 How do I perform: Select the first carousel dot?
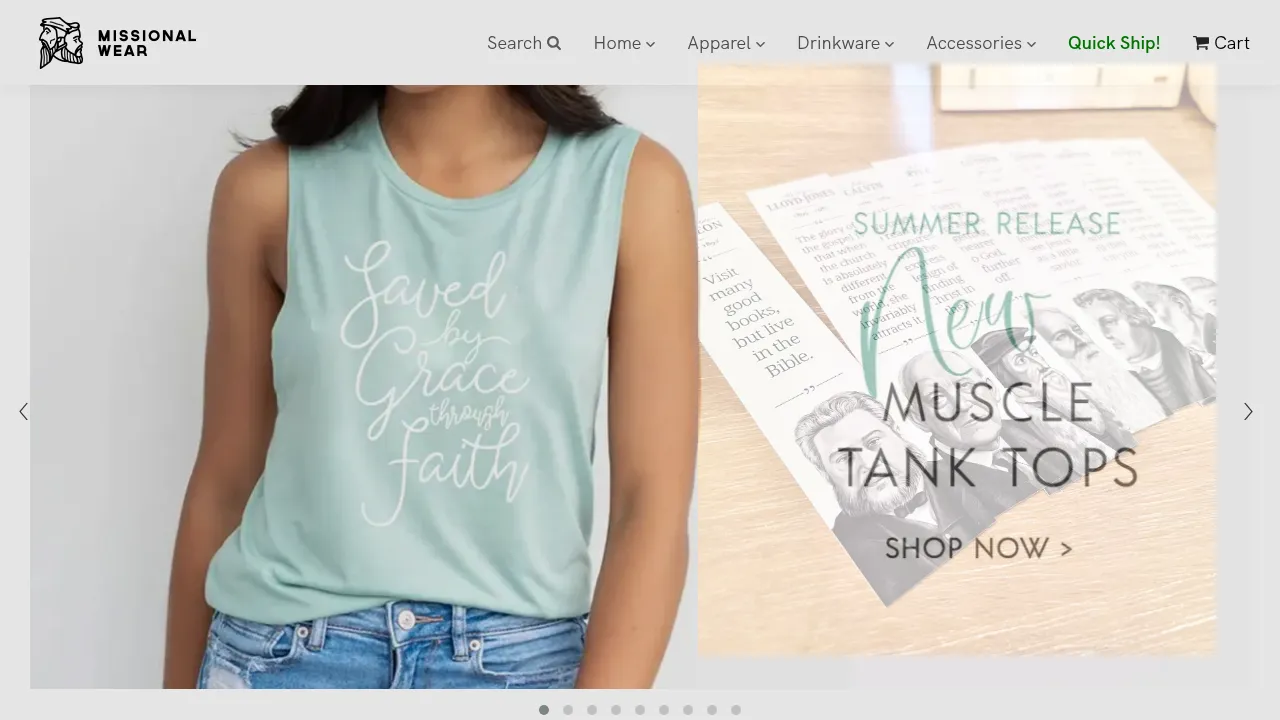(544, 710)
